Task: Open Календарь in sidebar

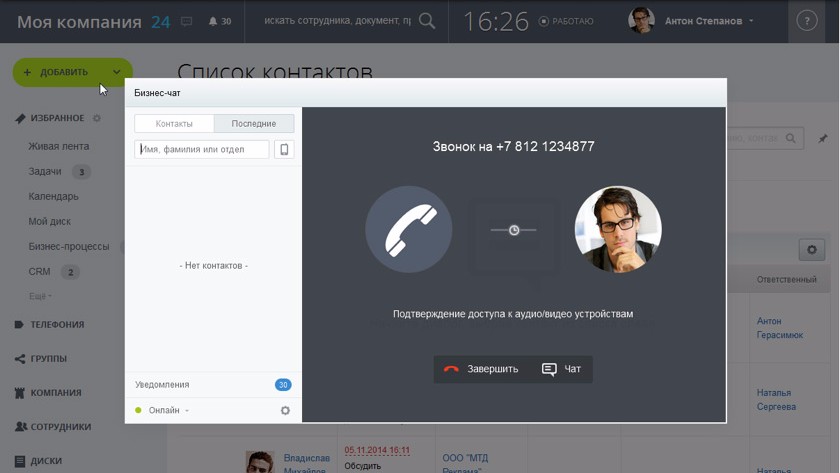Action: click(53, 197)
